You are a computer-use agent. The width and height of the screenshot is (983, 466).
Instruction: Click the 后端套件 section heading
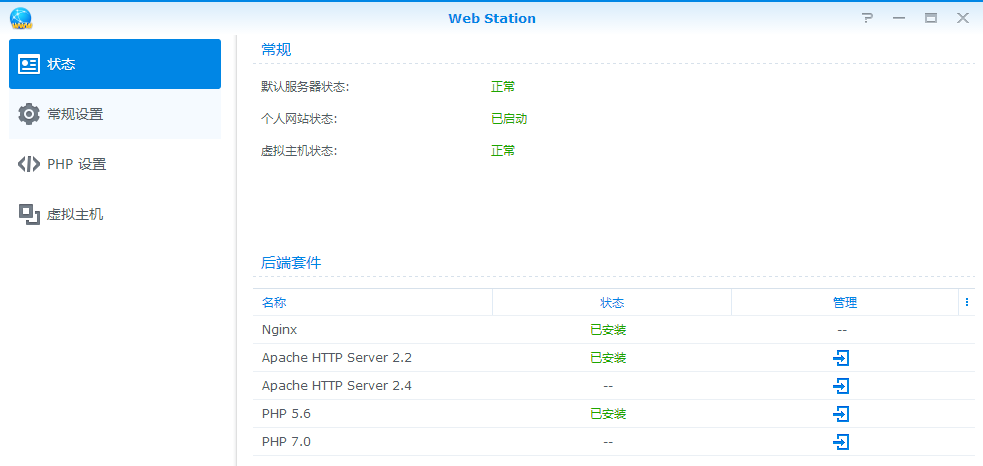pyautogui.click(x=291, y=263)
